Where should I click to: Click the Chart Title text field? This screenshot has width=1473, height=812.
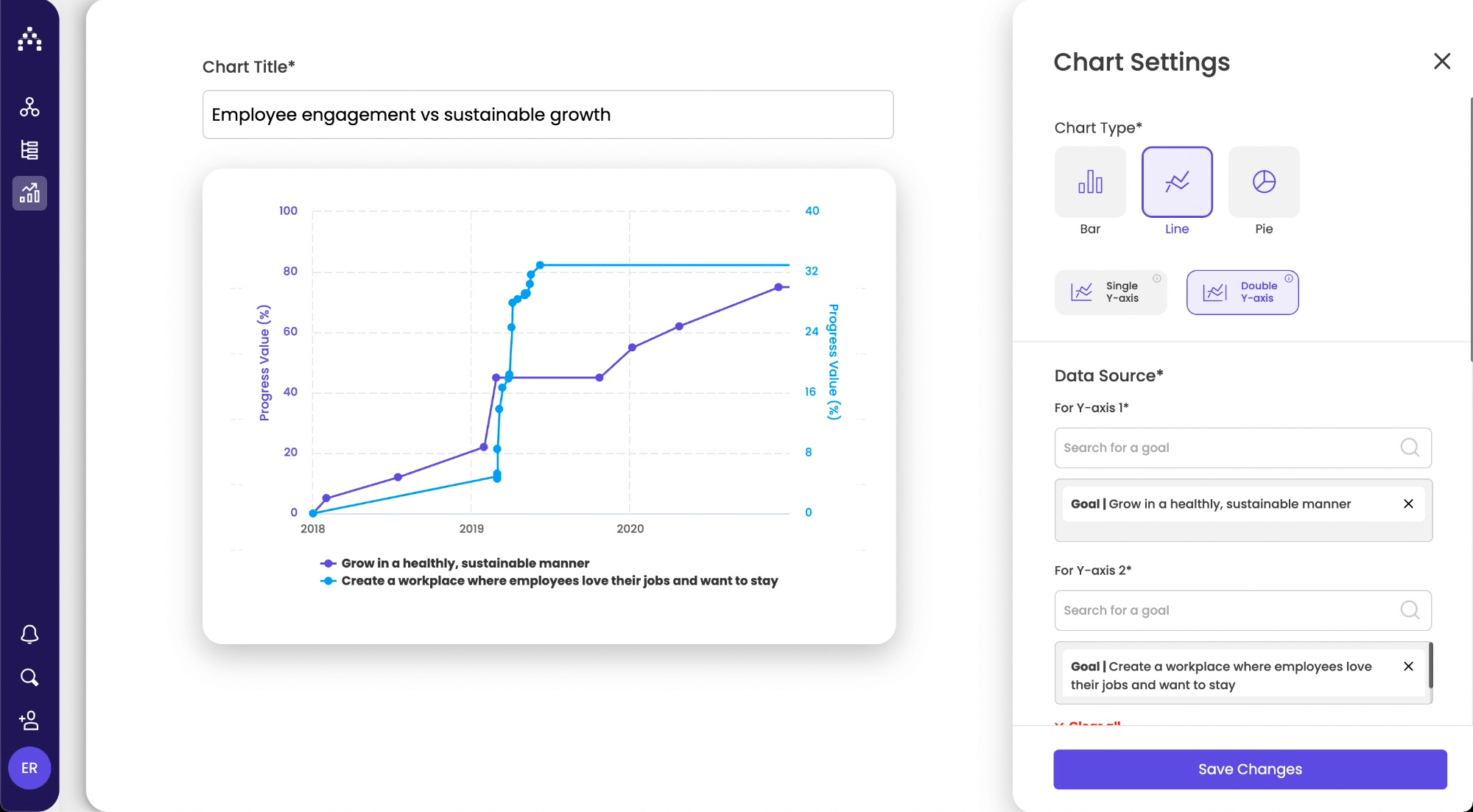pos(548,115)
